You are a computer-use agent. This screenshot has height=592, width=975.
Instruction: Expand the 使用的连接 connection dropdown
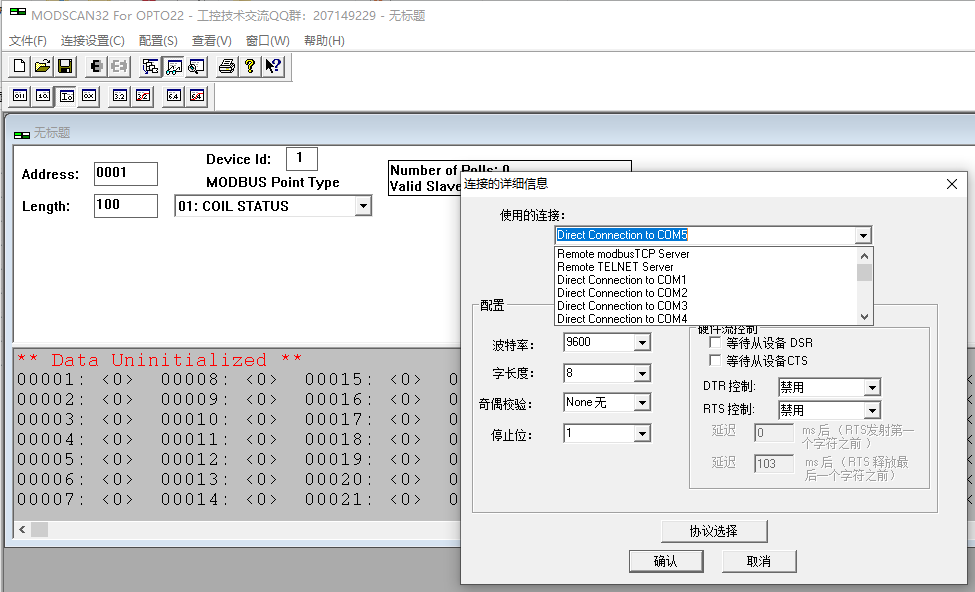862,235
